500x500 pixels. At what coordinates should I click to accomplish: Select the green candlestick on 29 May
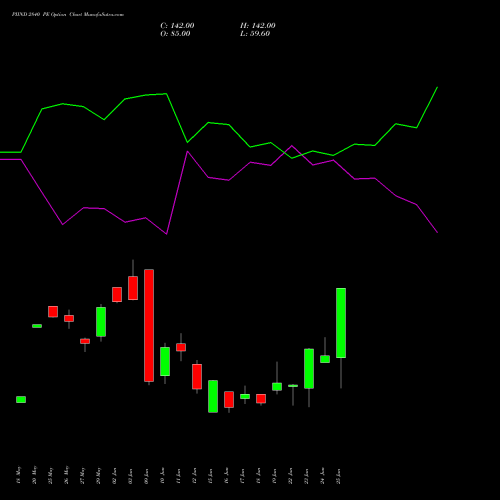click(101, 322)
